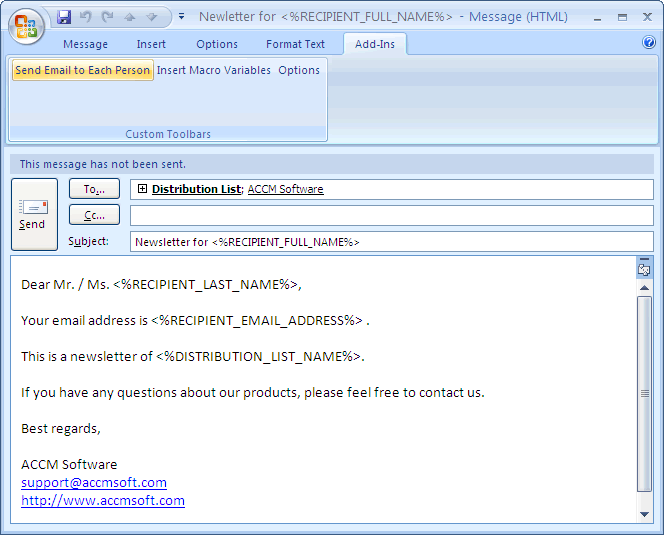The image size is (664, 535).
Task: Select the ACCM Software recipient
Action: (285, 189)
